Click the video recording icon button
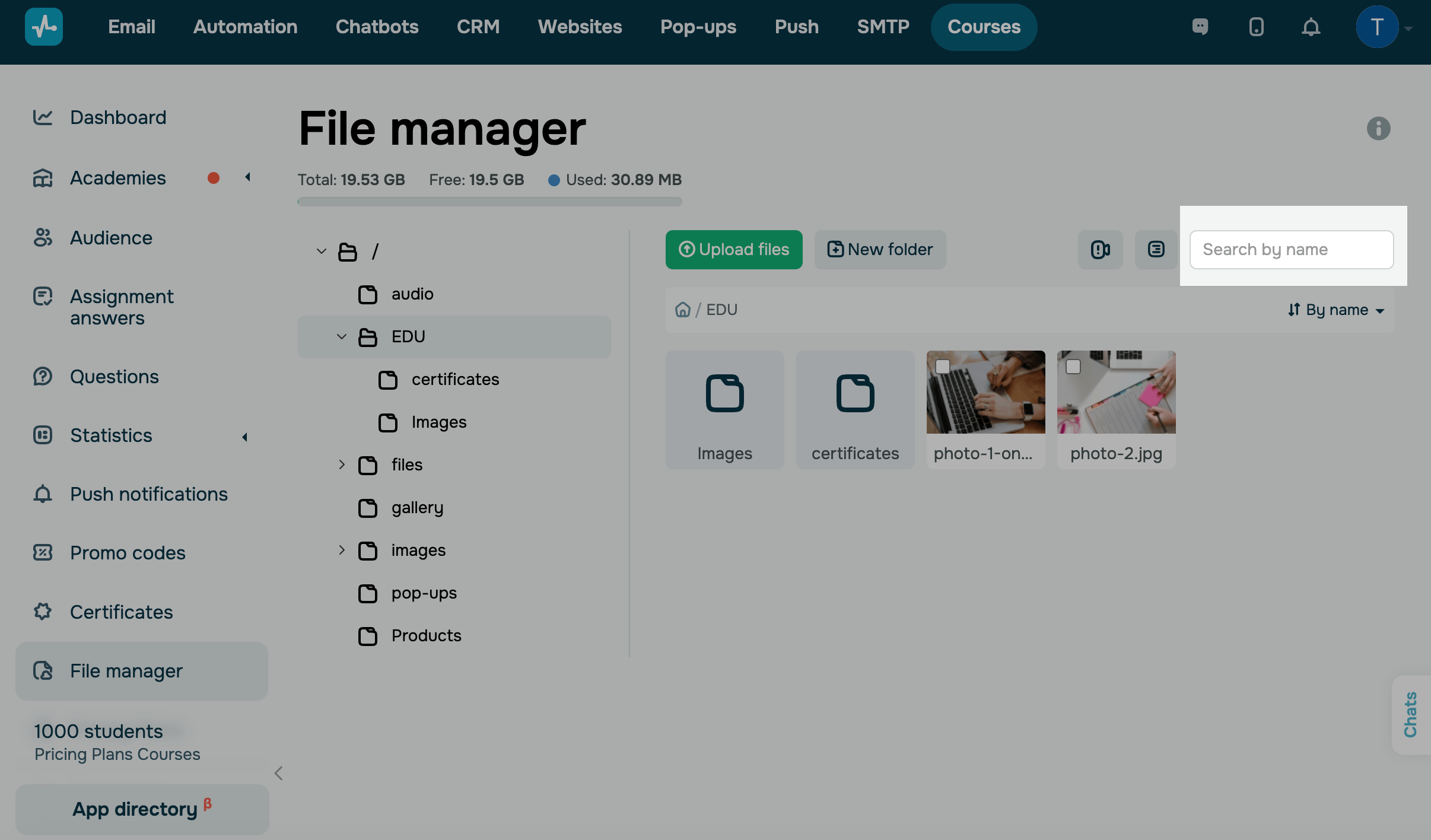This screenshot has width=1431, height=840. pyautogui.click(x=1100, y=250)
